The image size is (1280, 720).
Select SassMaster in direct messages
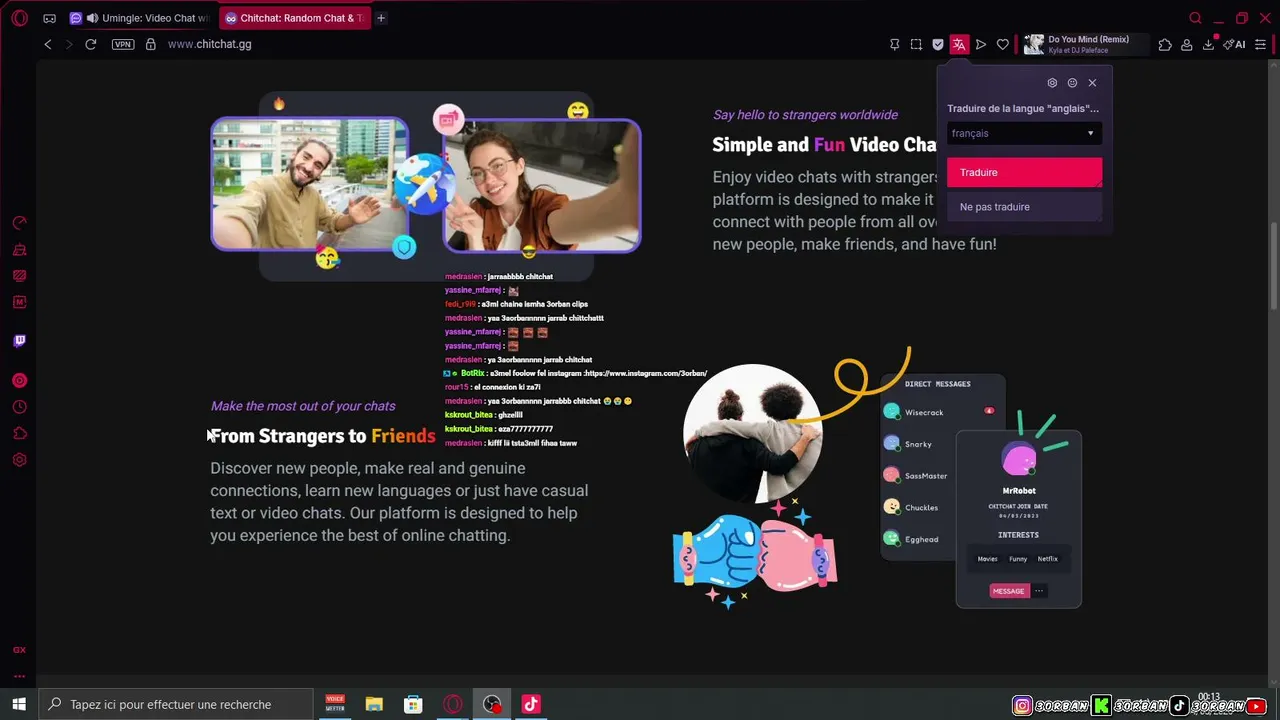(915, 476)
